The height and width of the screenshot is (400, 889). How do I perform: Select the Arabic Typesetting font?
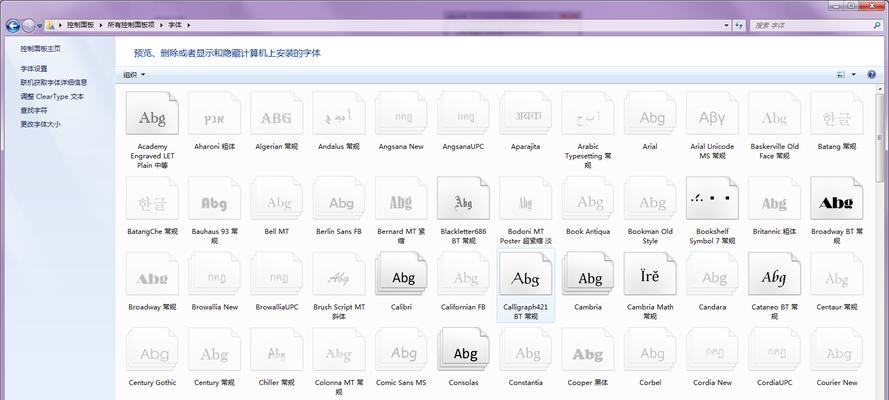[587, 113]
